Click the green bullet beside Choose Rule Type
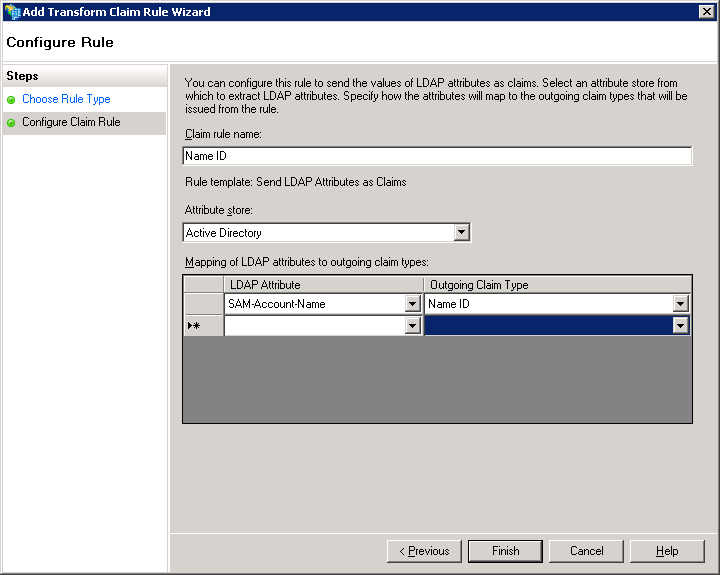 pyautogui.click(x=11, y=100)
